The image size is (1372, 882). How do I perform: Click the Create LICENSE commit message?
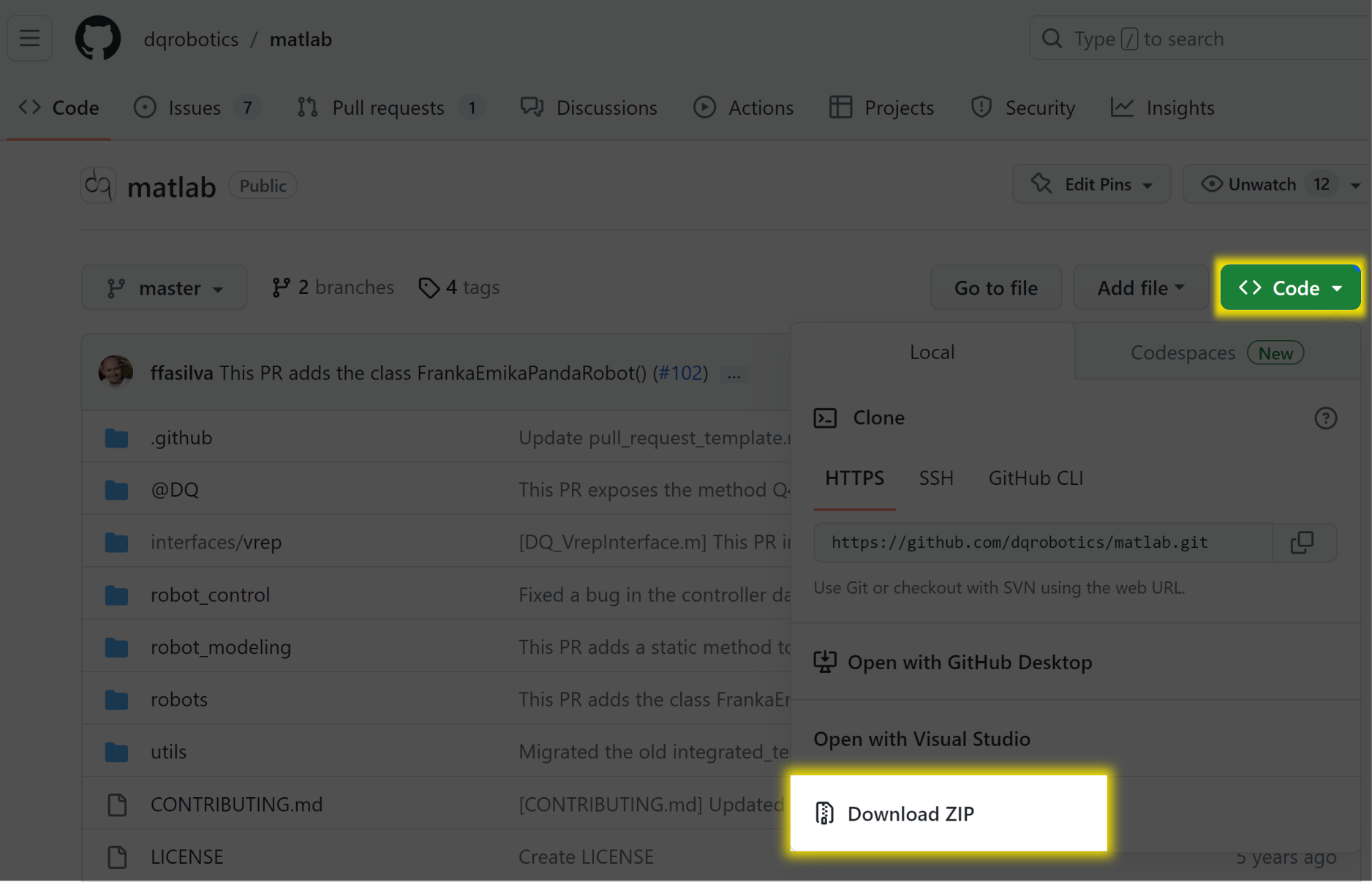pyautogui.click(x=586, y=856)
